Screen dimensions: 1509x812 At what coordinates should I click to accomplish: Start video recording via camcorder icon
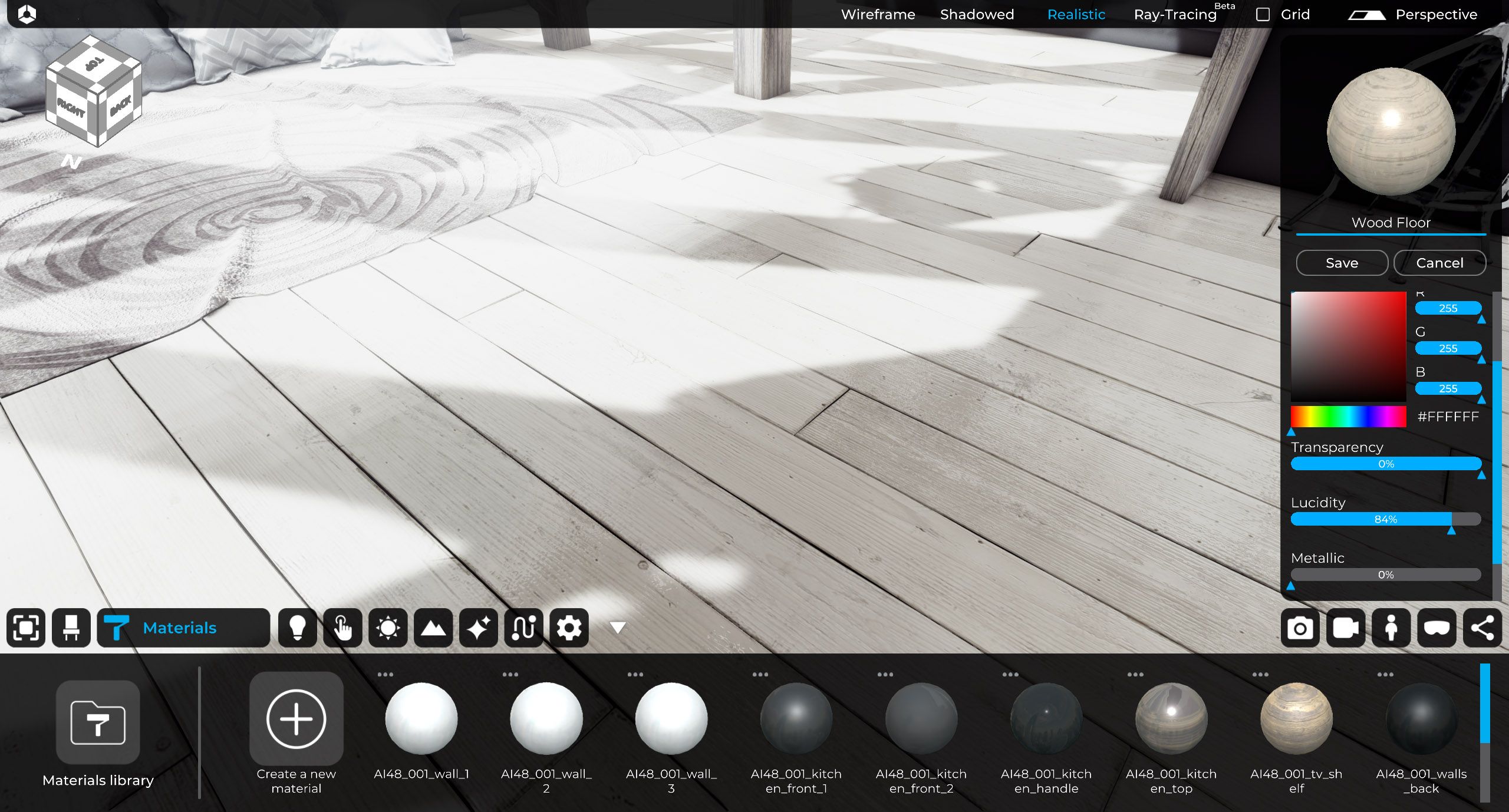pyautogui.click(x=1345, y=628)
